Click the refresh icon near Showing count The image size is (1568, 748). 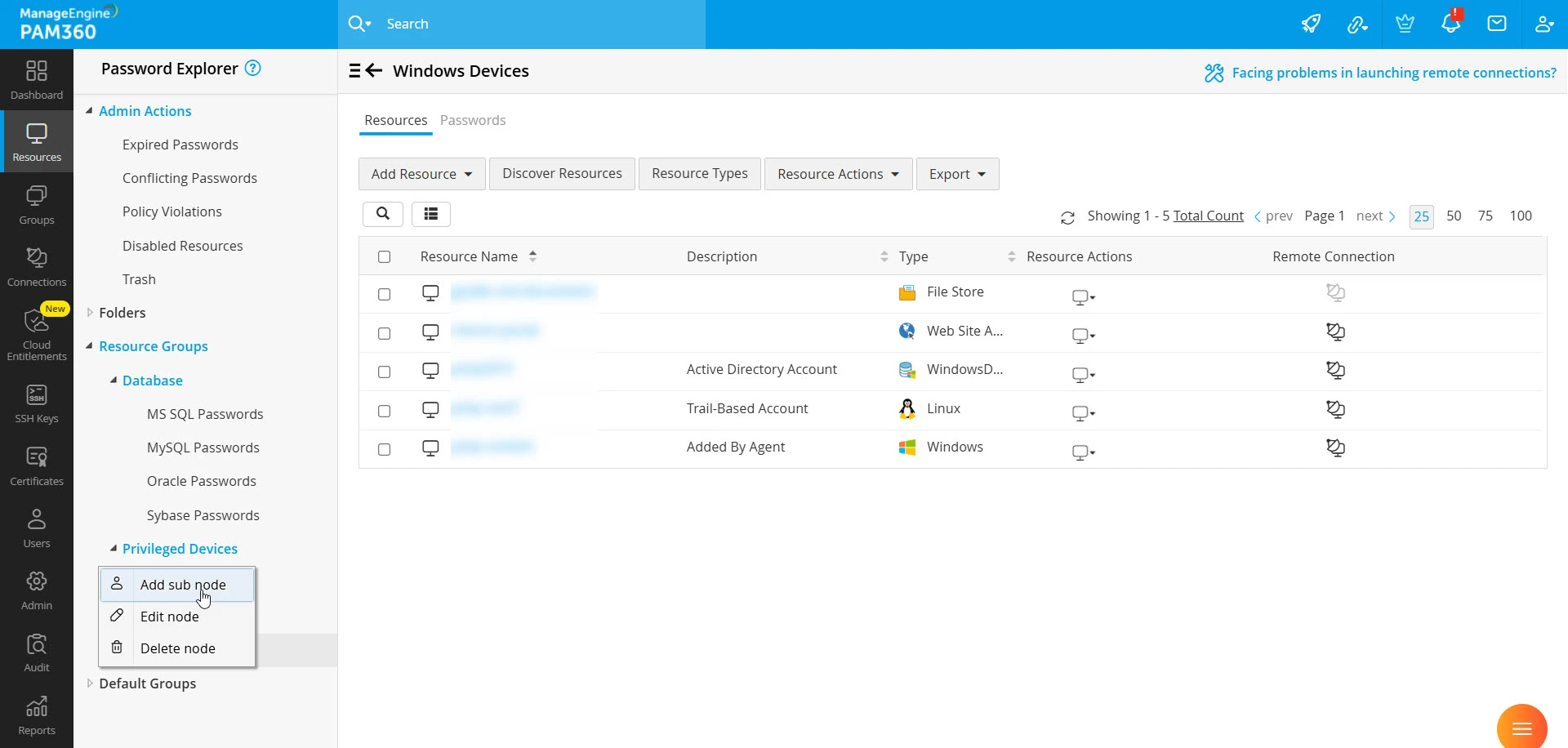click(x=1067, y=217)
